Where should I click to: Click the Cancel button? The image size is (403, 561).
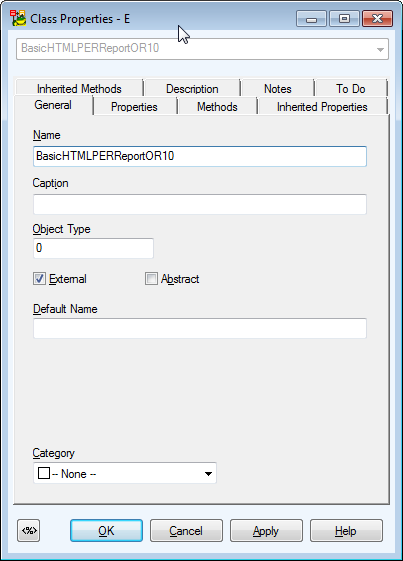point(186,531)
